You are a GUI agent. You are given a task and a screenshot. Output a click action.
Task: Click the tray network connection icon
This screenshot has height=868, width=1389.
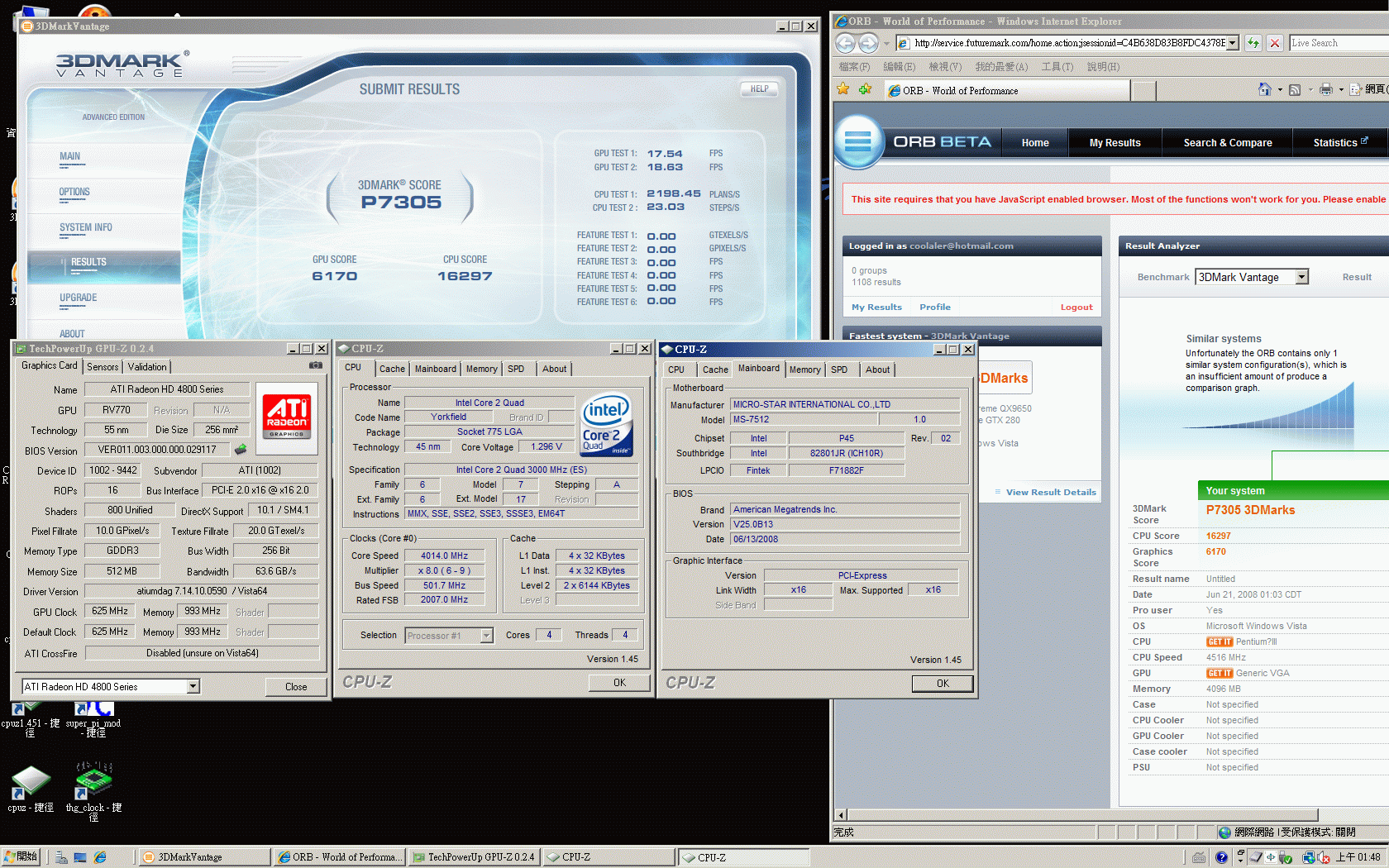(1309, 857)
